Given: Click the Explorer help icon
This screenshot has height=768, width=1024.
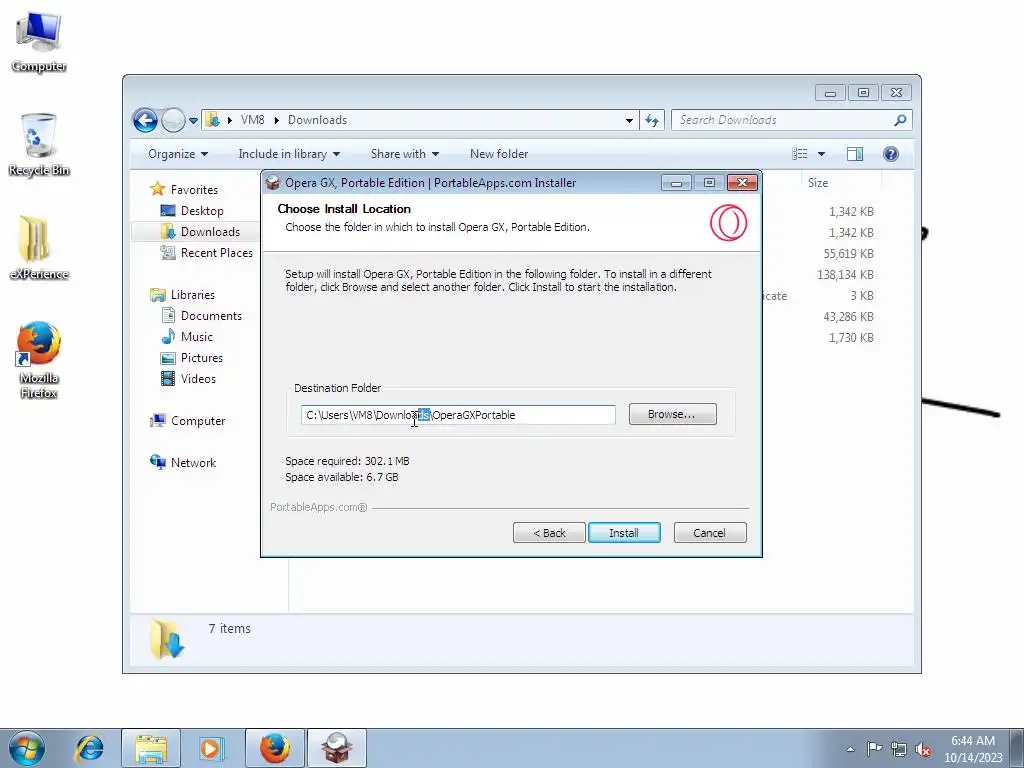Looking at the screenshot, I should [890, 154].
